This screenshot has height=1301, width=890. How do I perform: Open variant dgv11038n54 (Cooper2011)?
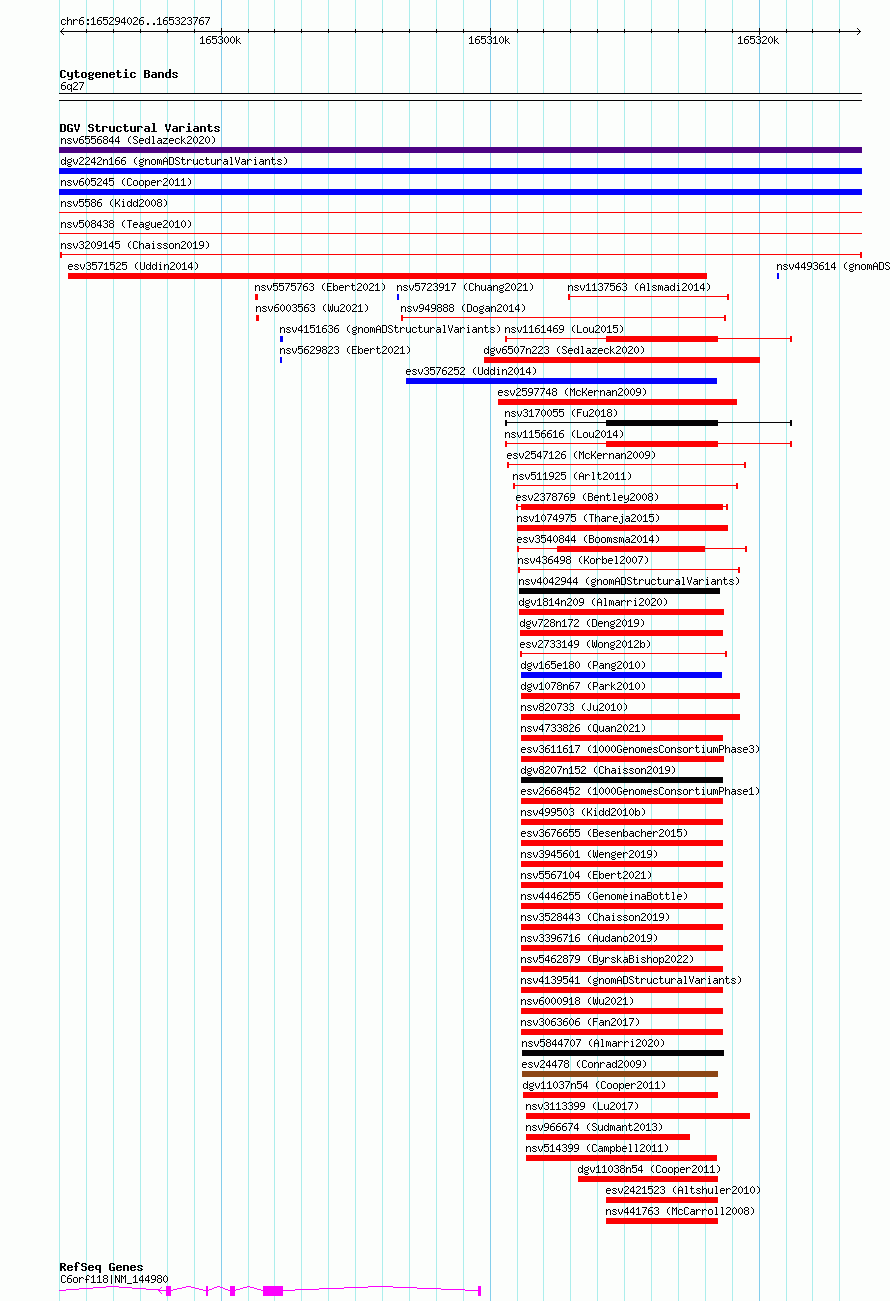[649, 1169]
